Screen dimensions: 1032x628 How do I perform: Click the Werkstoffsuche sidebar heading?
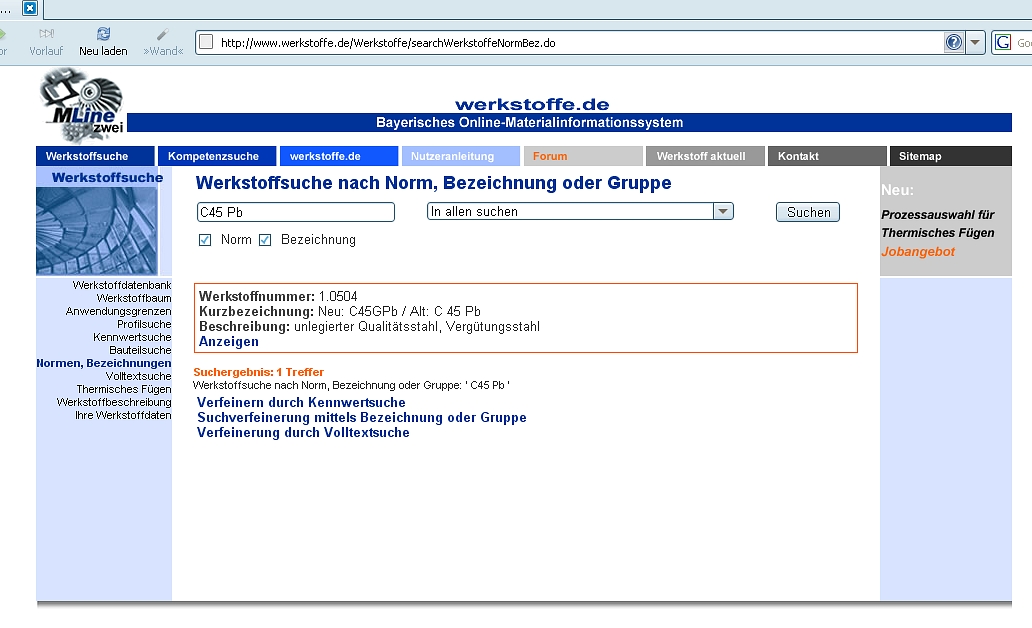pos(107,178)
